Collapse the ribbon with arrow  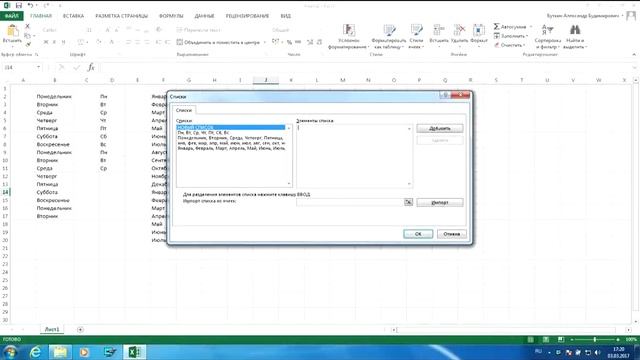pyautogui.click(x=634, y=54)
